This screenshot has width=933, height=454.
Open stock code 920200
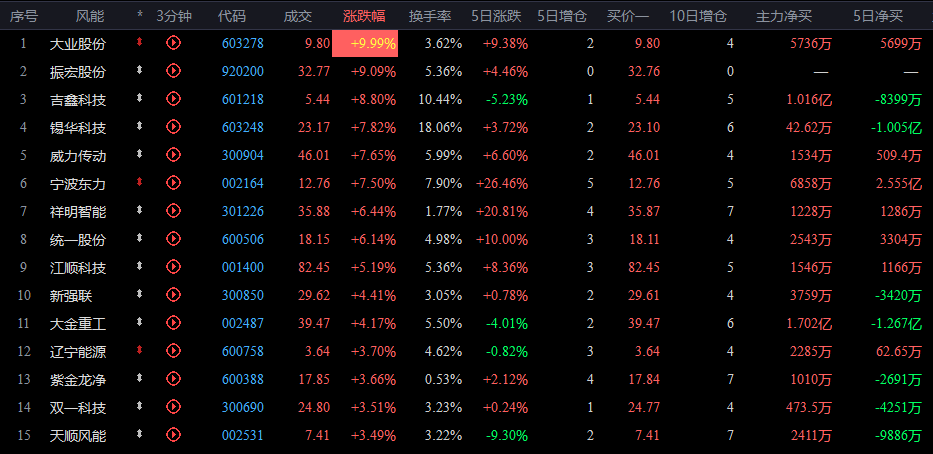(x=243, y=71)
